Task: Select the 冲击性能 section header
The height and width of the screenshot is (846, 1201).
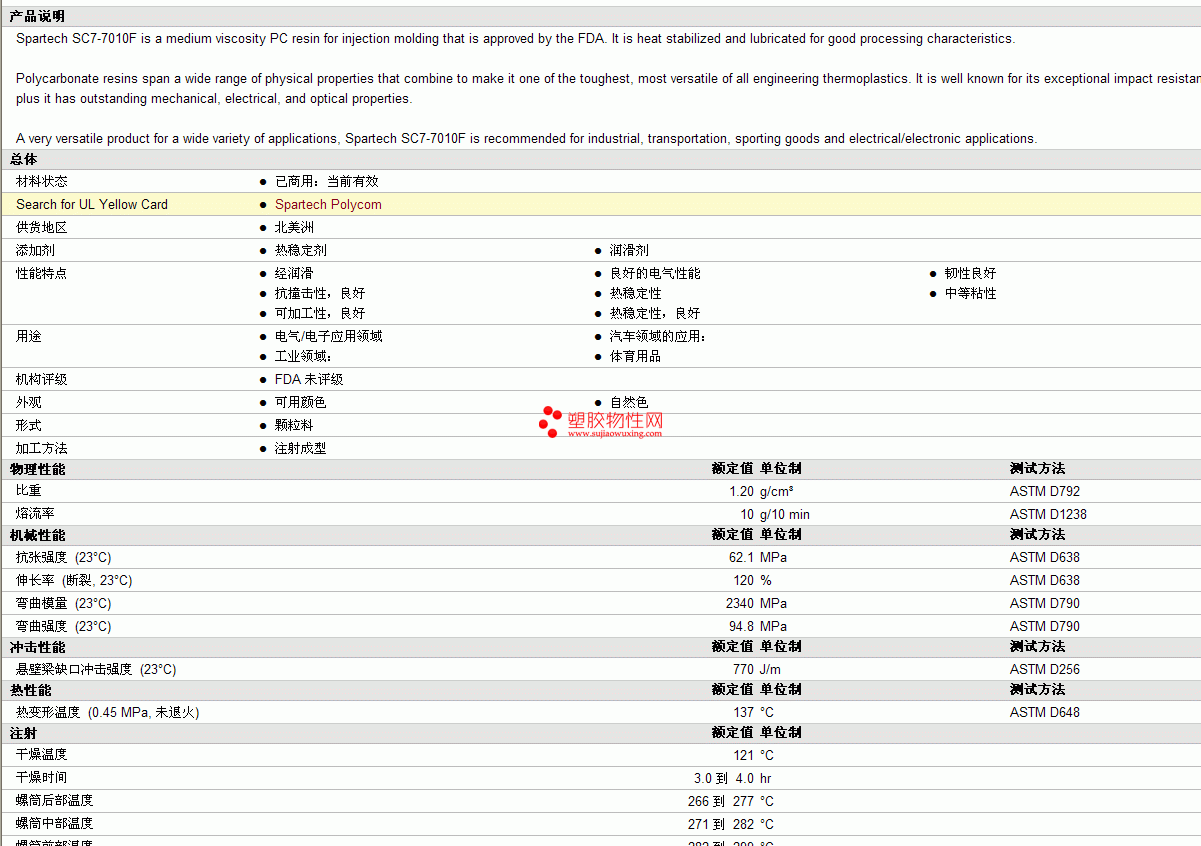Action: tap(37, 647)
